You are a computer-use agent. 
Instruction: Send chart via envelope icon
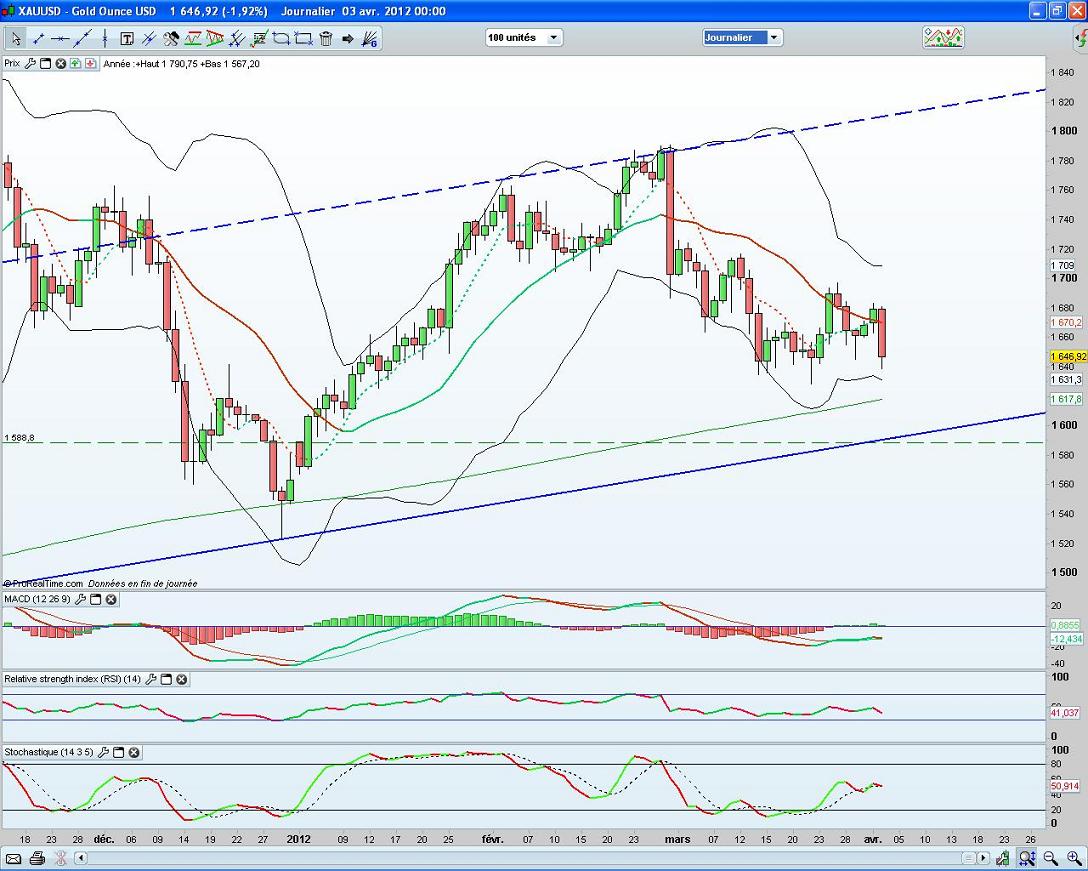point(15,858)
